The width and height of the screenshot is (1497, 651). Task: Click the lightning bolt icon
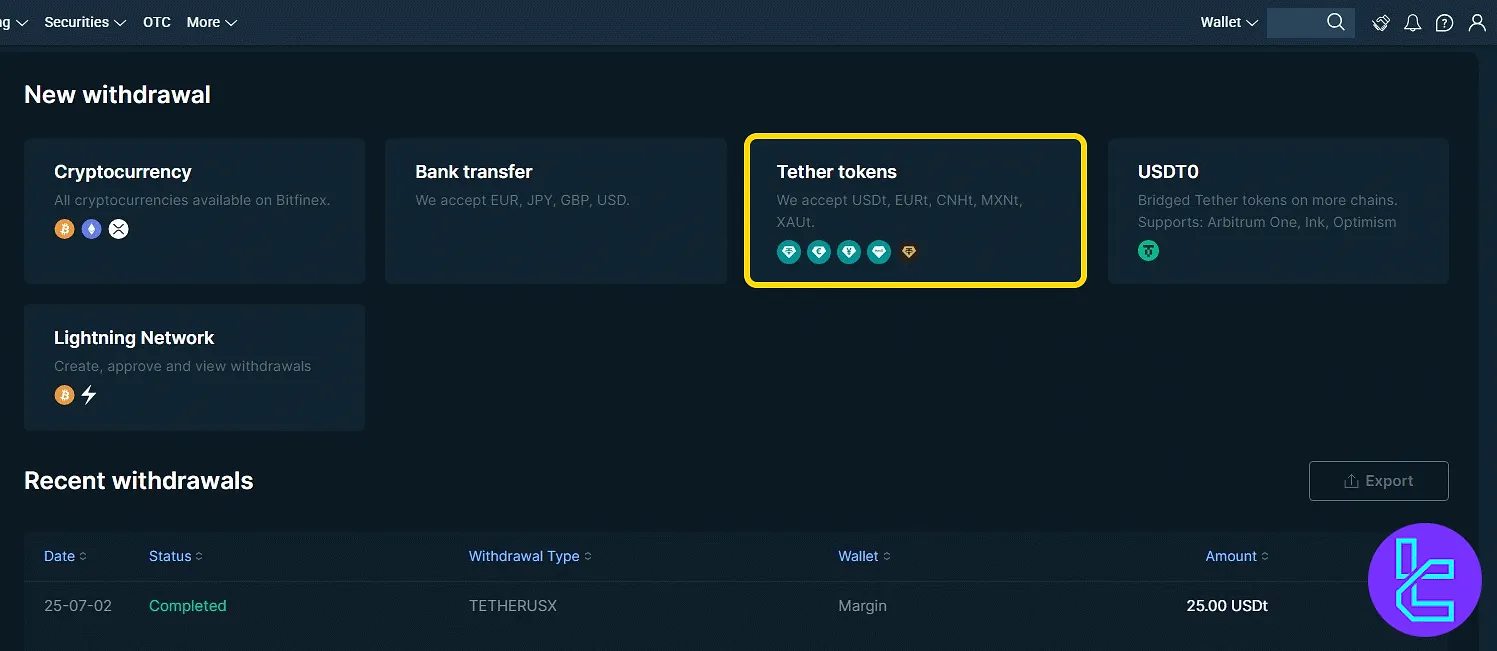point(89,395)
